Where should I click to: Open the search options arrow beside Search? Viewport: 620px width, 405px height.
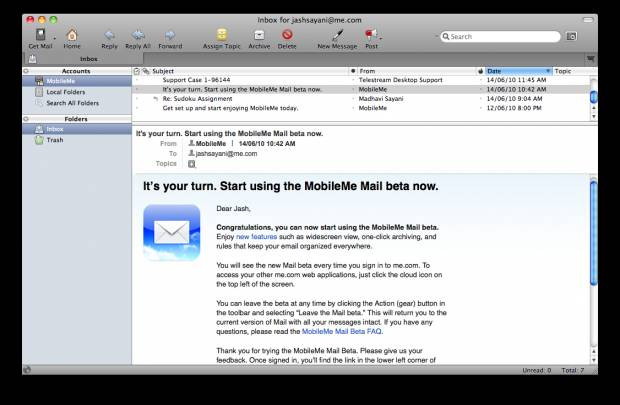(x=437, y=36)
